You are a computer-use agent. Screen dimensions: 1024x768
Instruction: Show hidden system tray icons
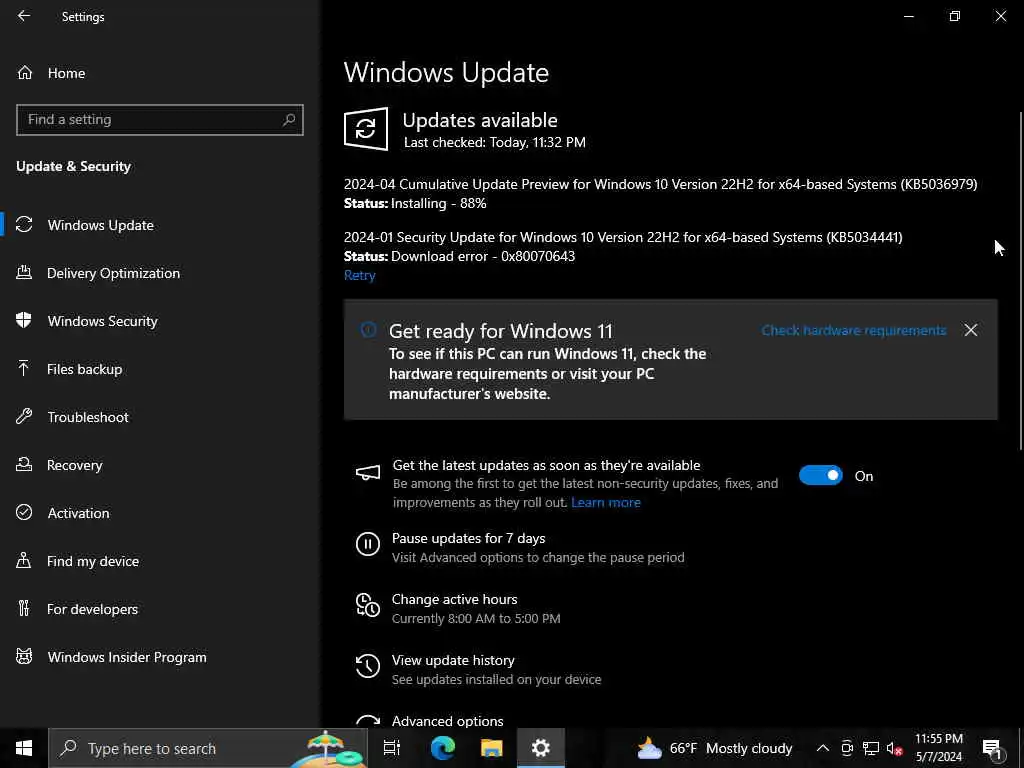click(823, 748)
